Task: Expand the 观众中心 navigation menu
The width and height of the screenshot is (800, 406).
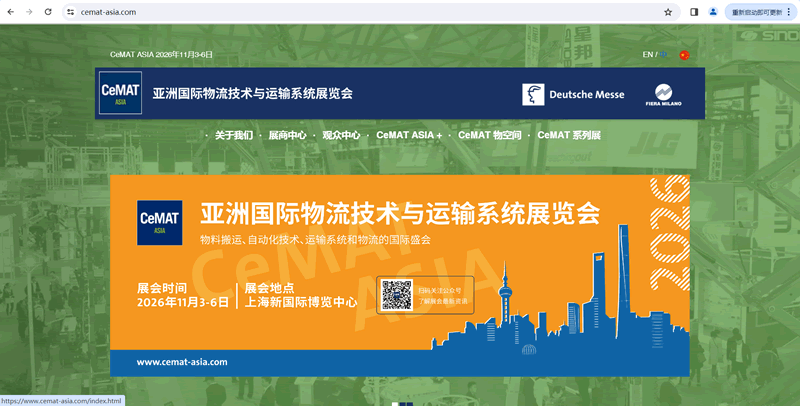Action: (x=341, y=135)
